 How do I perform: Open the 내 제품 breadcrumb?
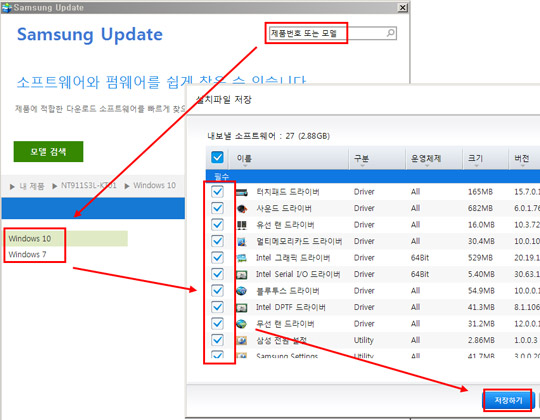(32, 186)
